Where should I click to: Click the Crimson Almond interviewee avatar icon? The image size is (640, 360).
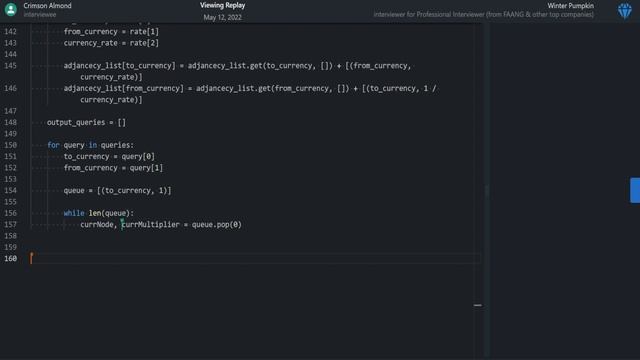coord(11,9)
